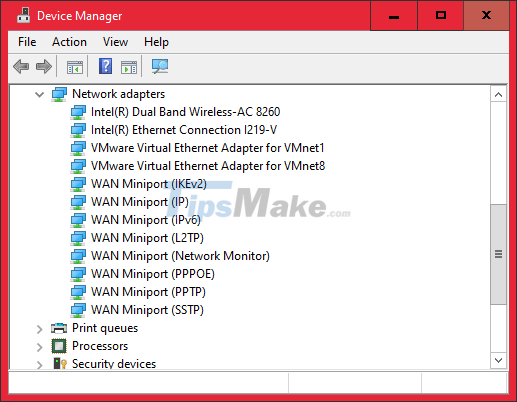Click icon beside VMware Adapter for VMnet1
The width and height of the screenshot is (517, 402).
(78, 148)
